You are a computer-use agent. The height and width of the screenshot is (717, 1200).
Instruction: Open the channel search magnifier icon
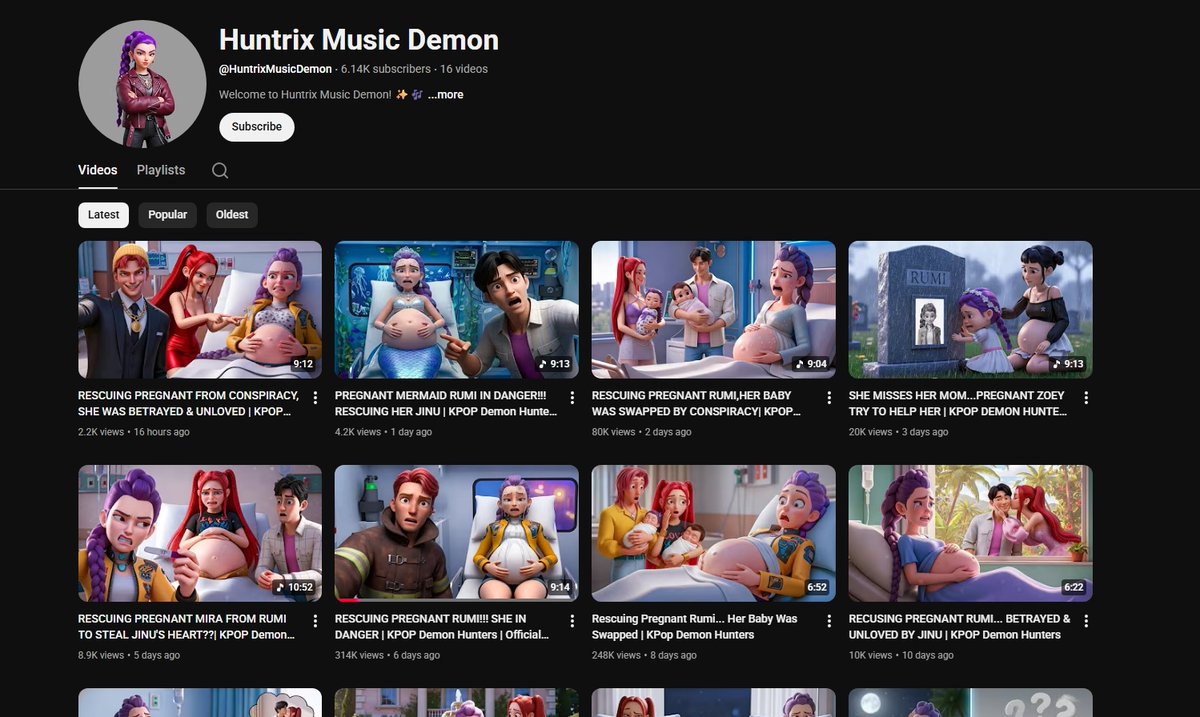[219, 170]
